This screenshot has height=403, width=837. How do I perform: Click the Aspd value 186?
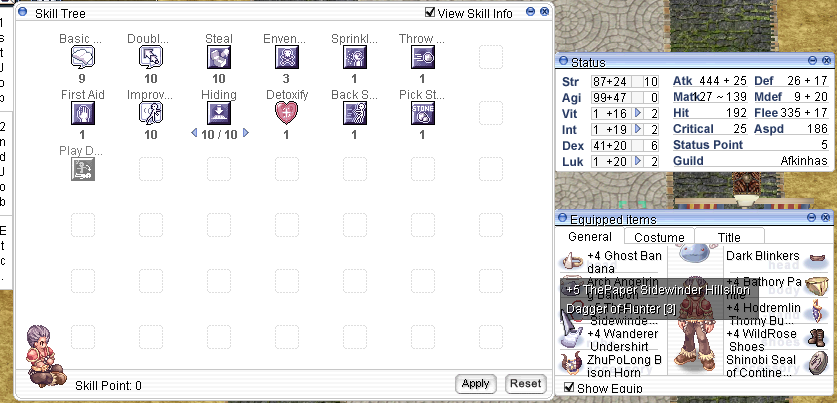(818, 129)
